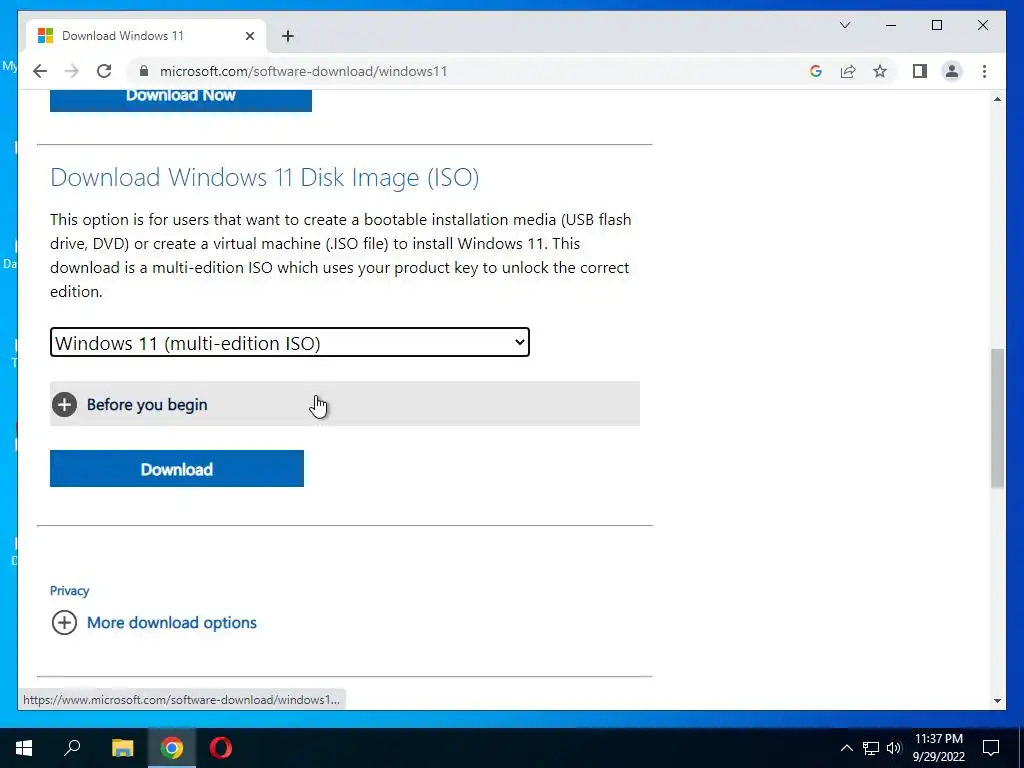Open the Windows Start menu
Image resolution: width=1024 pixels, height=768 pixels.
pyautogui.click(x=24, y=748)
